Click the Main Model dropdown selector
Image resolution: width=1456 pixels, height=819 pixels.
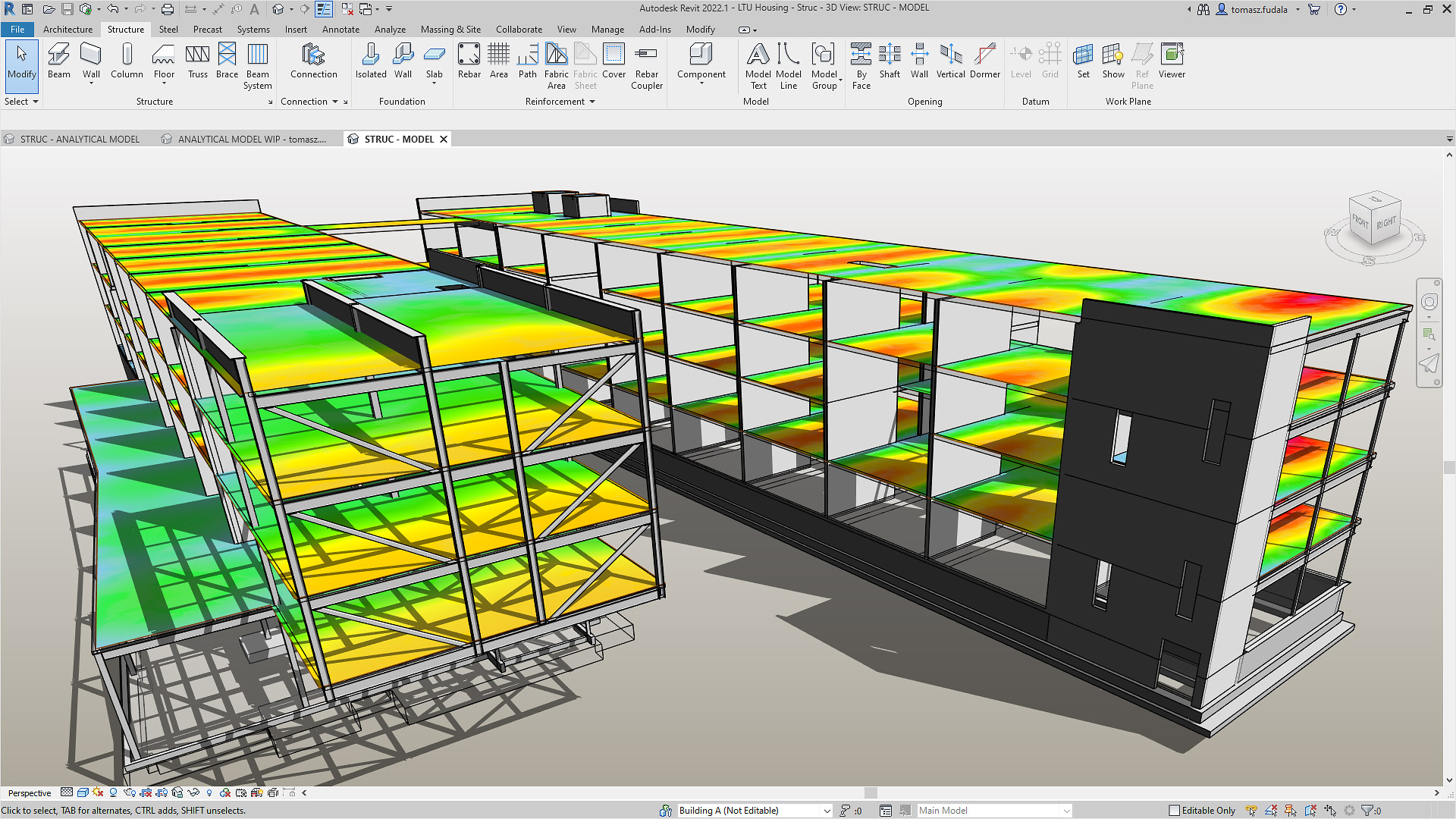coord(991,810)
